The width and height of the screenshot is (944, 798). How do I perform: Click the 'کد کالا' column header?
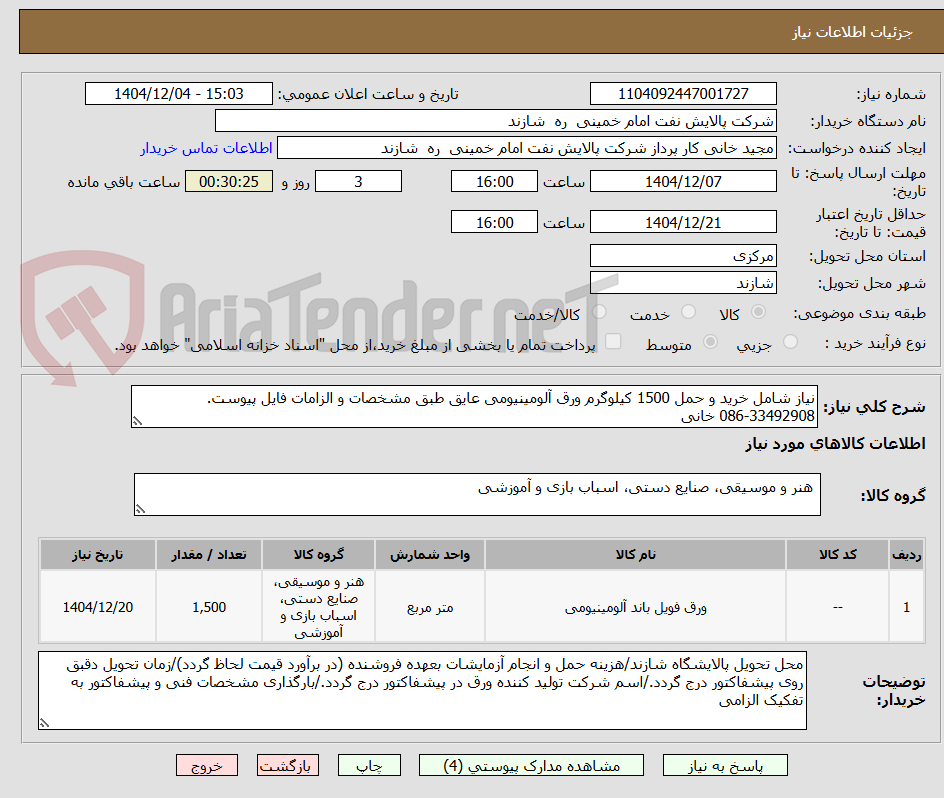coord(837,555)
